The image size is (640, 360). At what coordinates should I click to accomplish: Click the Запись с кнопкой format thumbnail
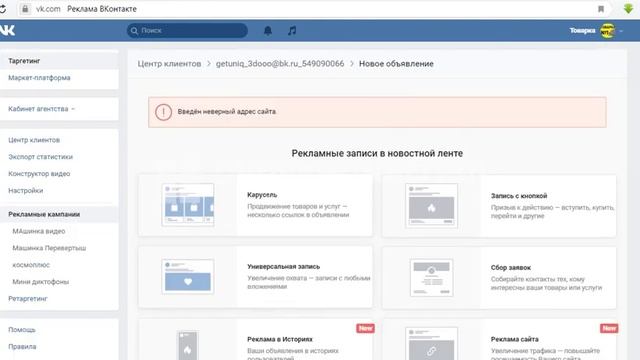431,205
